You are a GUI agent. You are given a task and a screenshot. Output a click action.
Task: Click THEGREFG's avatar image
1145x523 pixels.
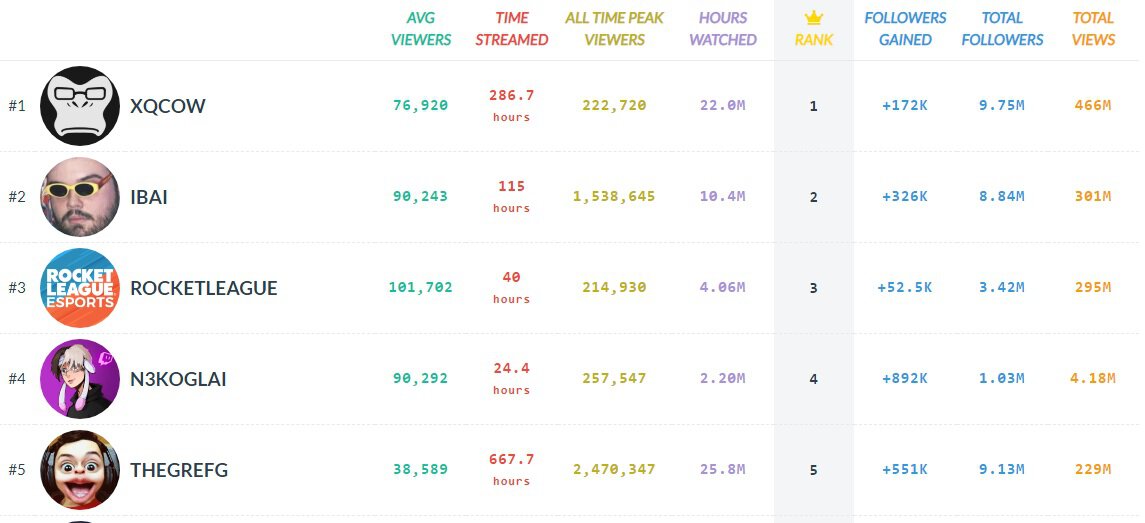click(80, 470)
